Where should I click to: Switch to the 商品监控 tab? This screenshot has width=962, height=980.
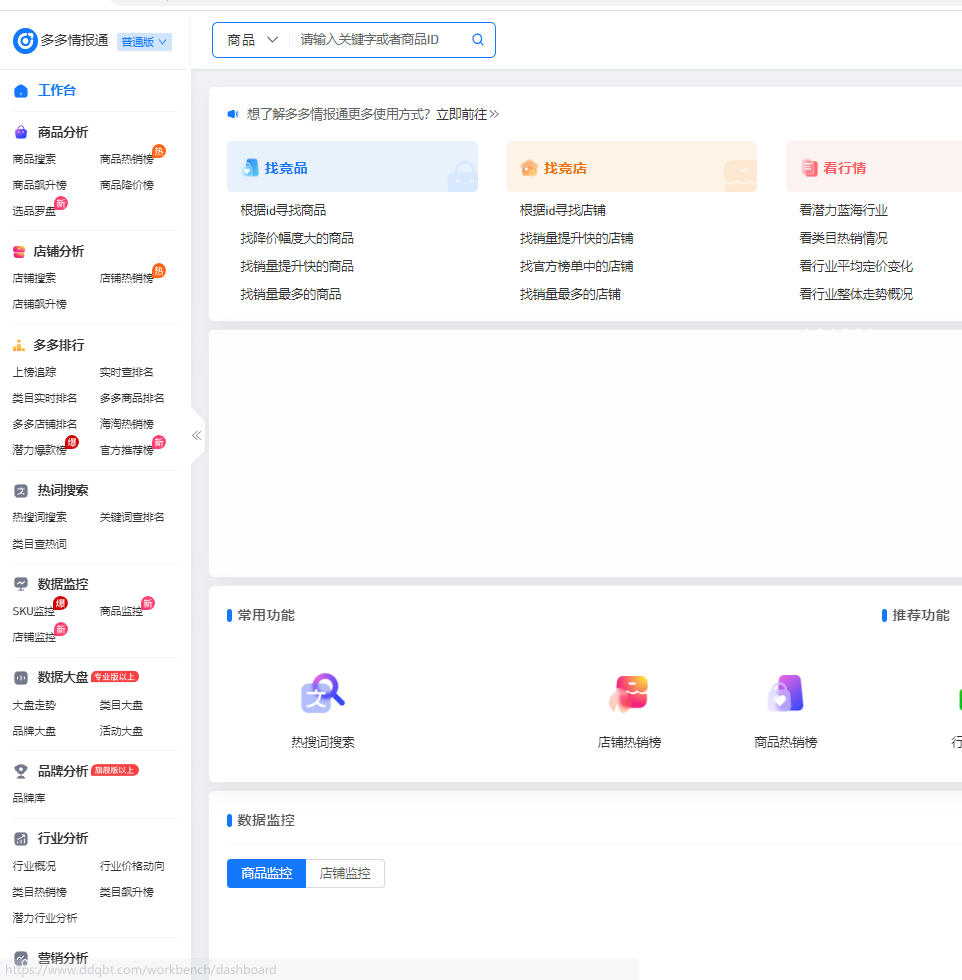(266, 873)
